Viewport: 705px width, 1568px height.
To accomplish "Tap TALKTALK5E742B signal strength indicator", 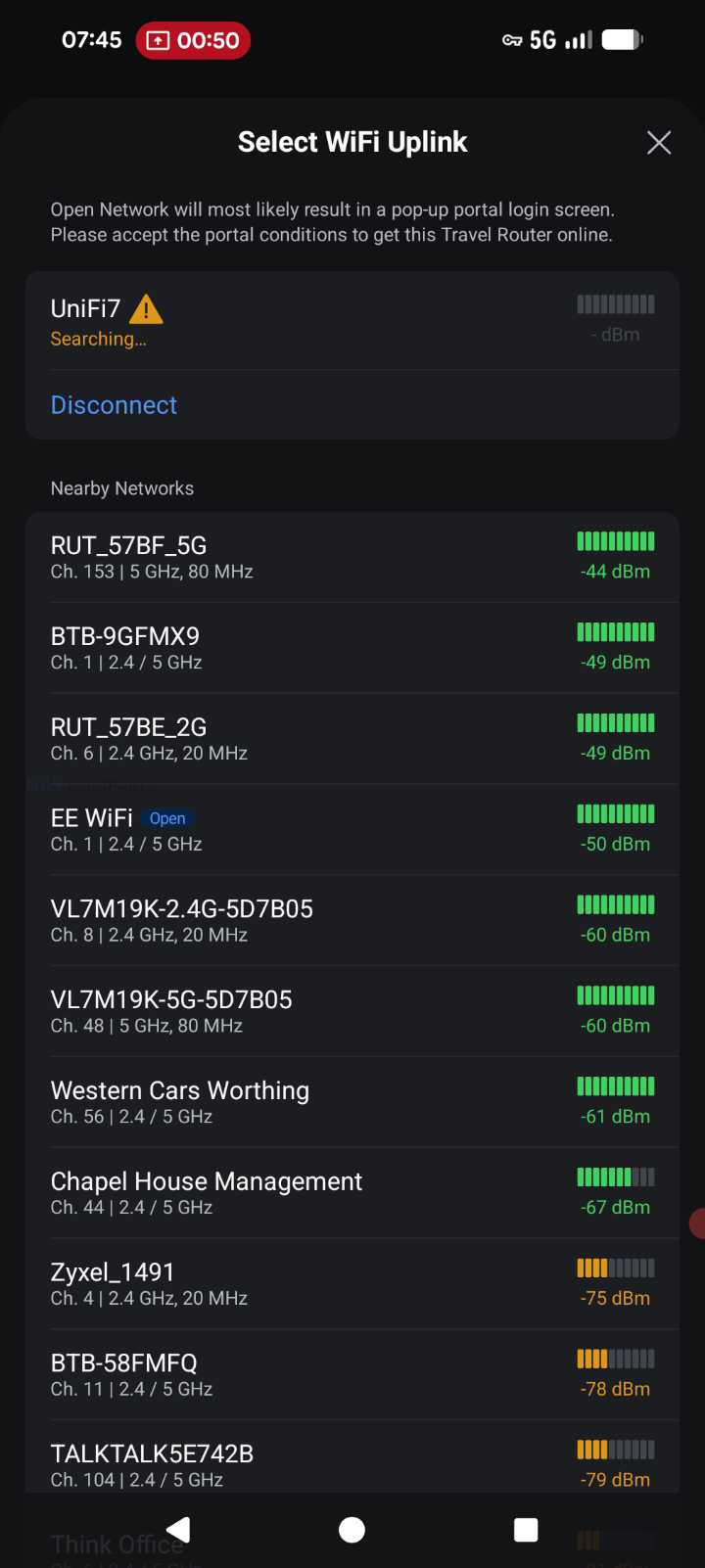I will (x=616, y=1450).
